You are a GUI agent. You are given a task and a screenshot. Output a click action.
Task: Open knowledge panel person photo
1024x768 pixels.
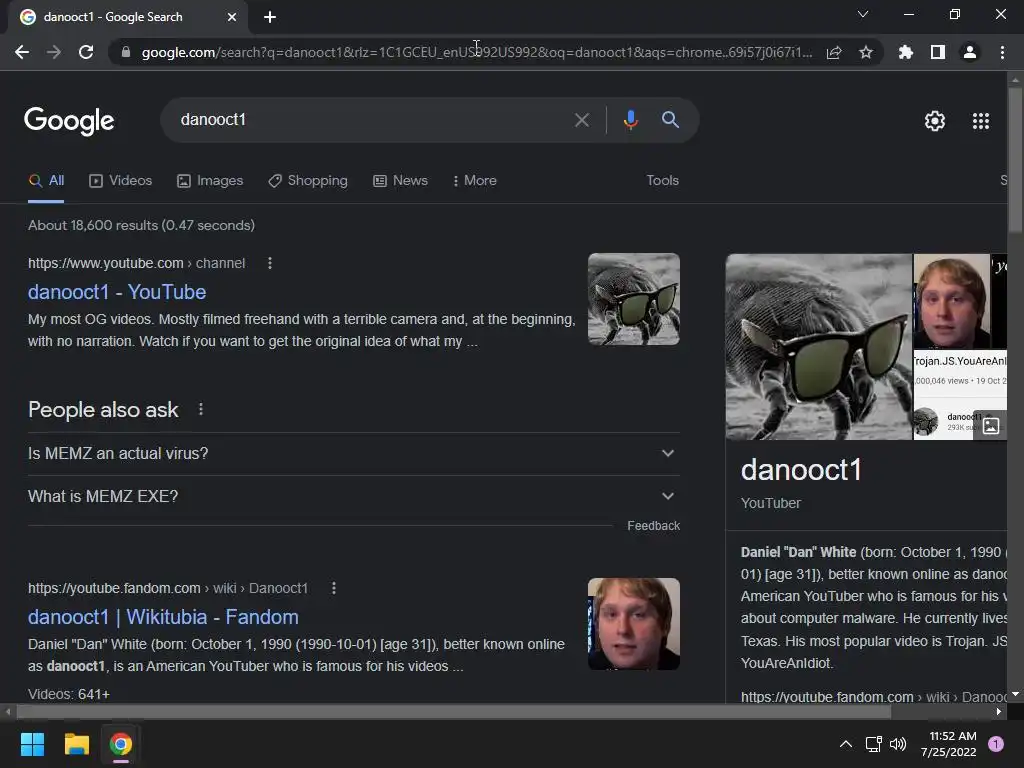(x=952, y=301)
